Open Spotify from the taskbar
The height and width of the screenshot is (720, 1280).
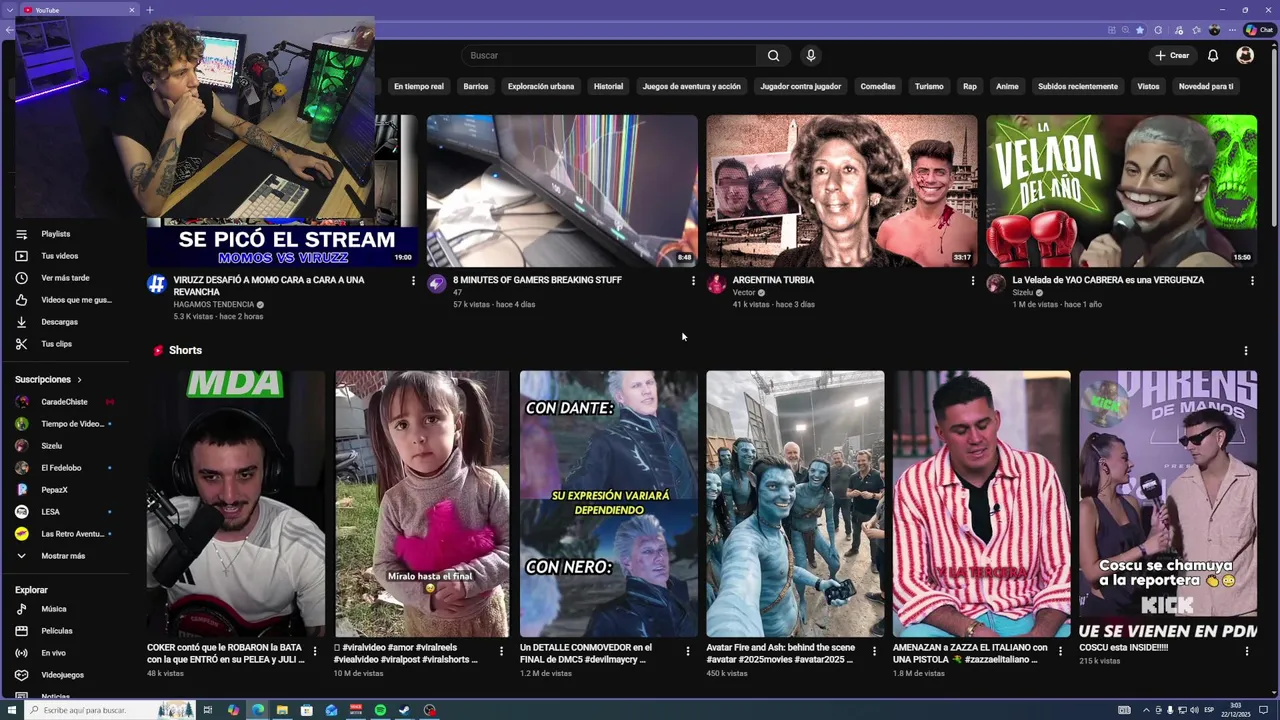tap(380, 710)
